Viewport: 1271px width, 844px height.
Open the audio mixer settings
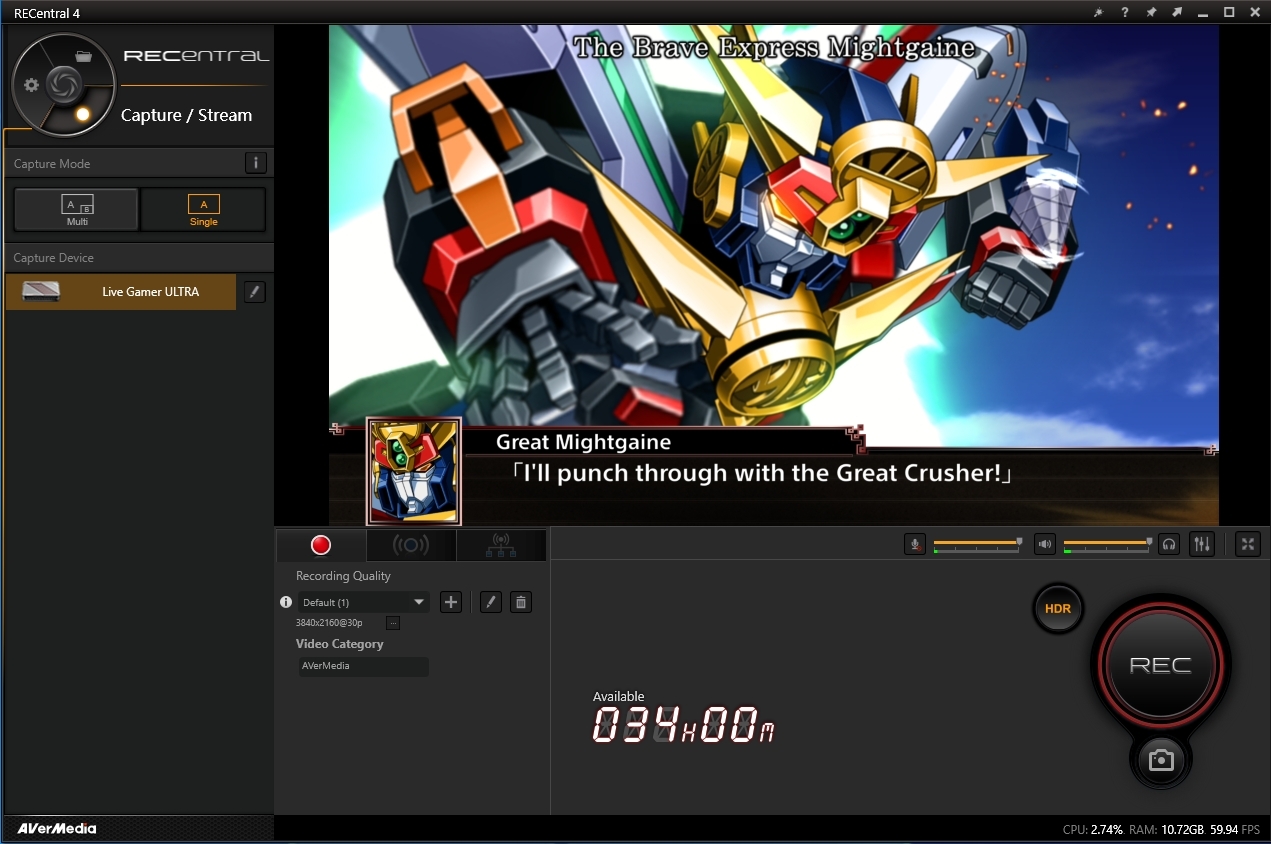tap(1203, 544)
